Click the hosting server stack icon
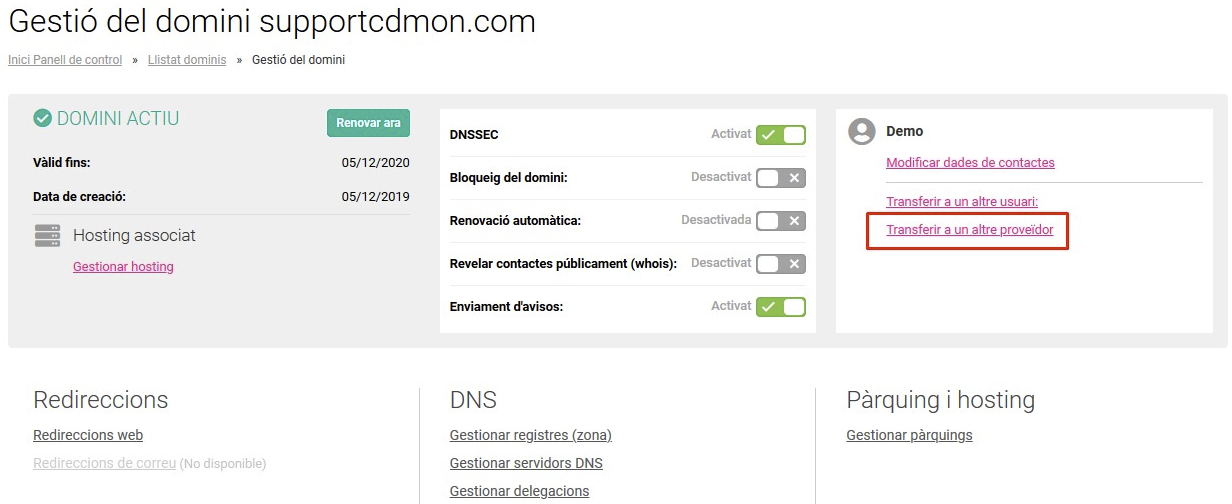The width and height of the screenshot is (1232, 504). [47, 235]
